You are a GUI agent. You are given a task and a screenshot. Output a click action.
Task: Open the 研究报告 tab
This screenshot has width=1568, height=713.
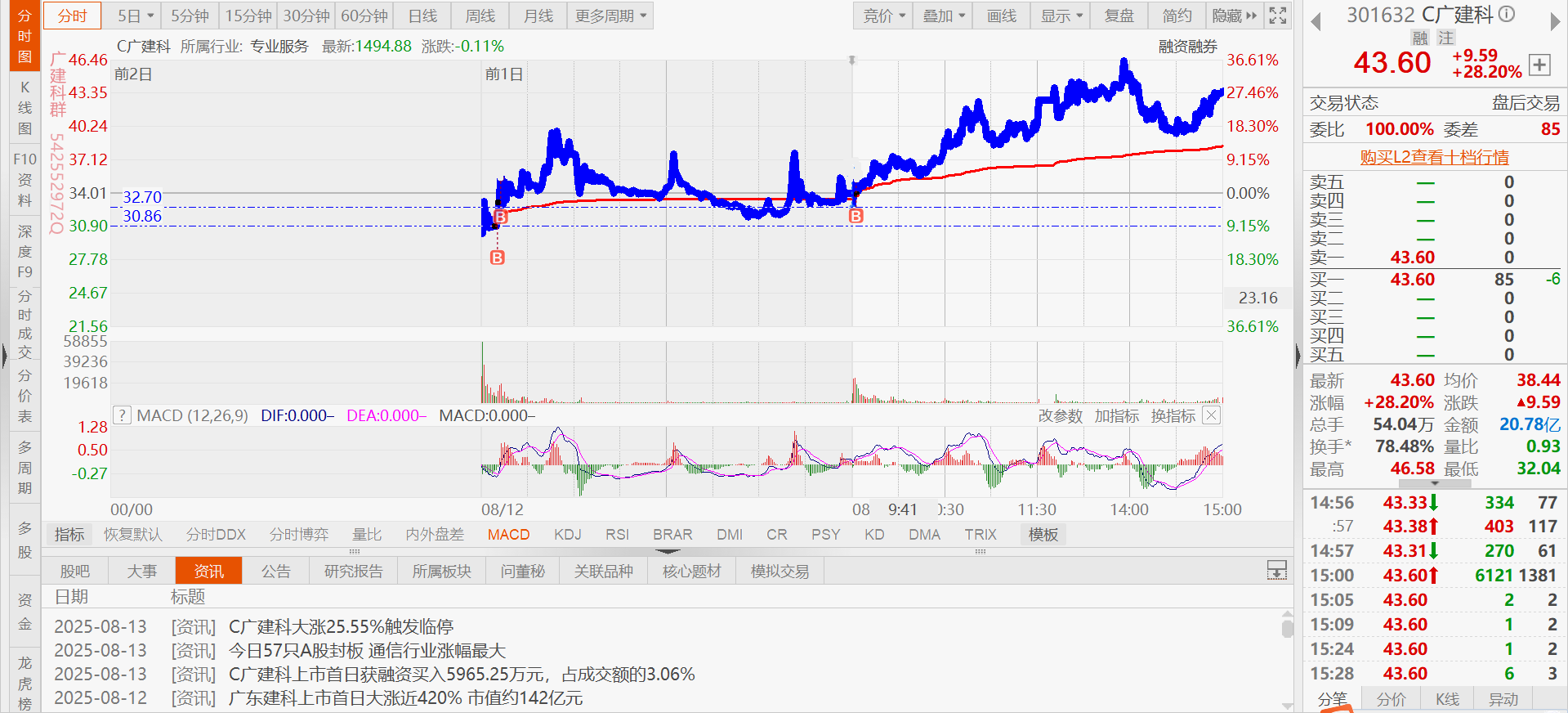pyautogui.click(x=353, y=571)
